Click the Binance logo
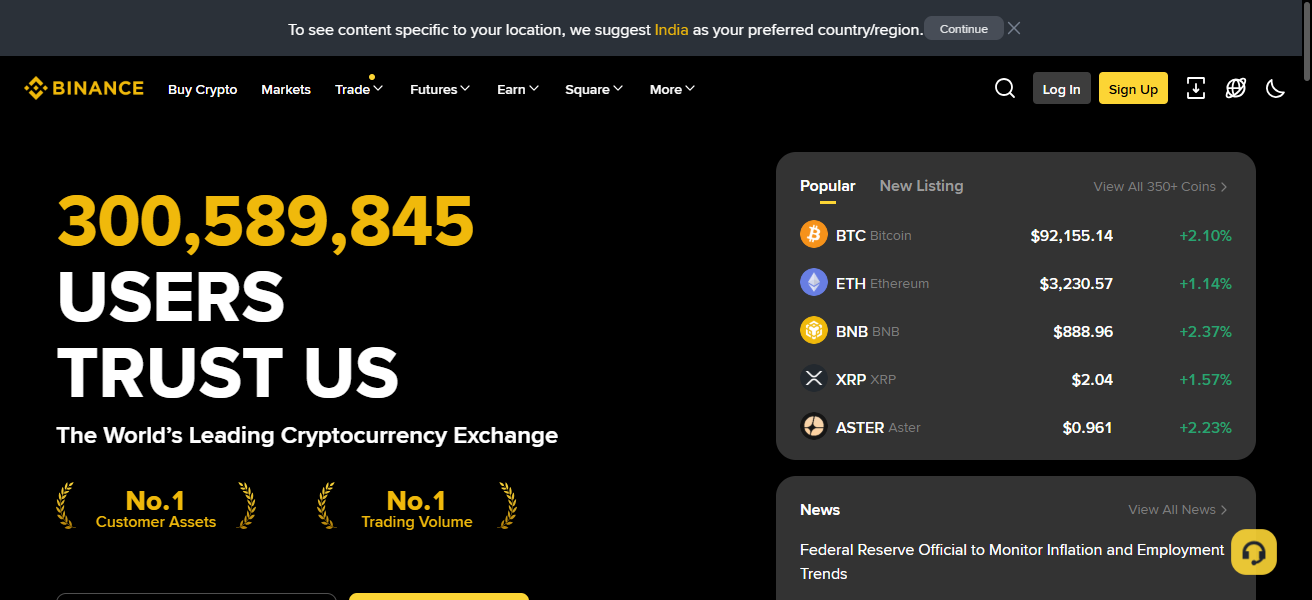This screenshot has width=1312, height=600. [83, 88]
